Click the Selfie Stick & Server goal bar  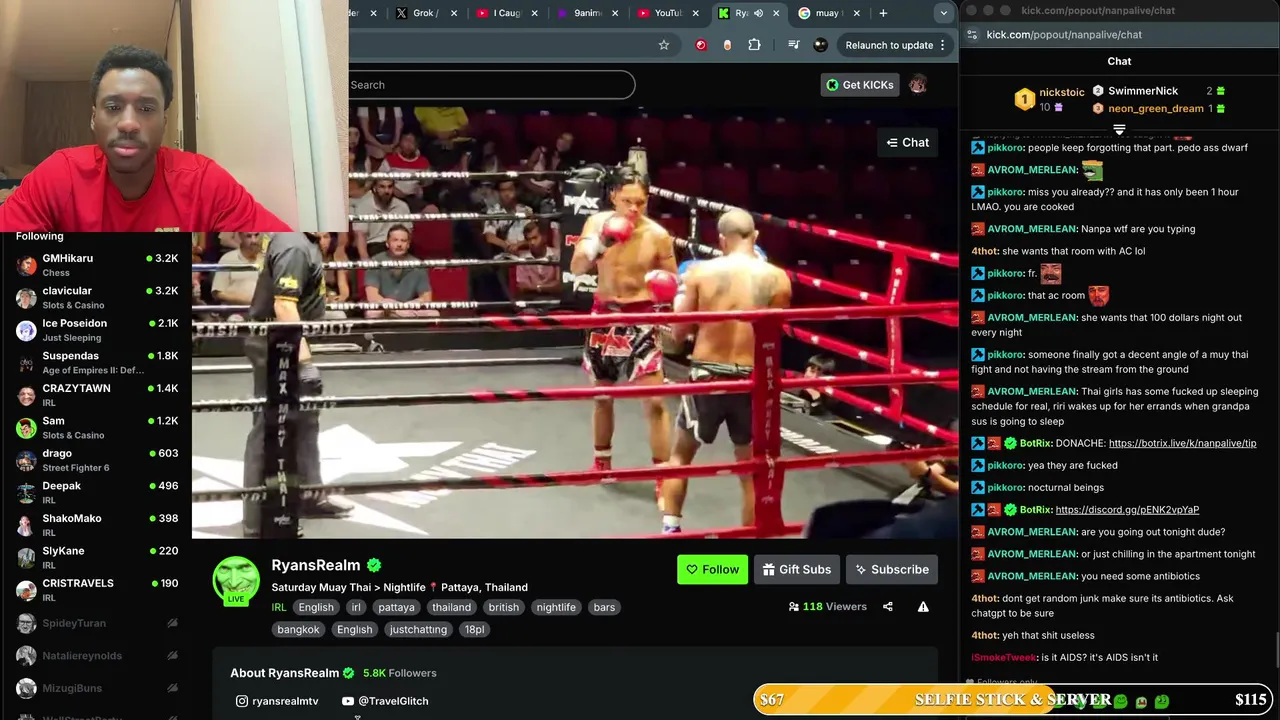[1013, 700]
